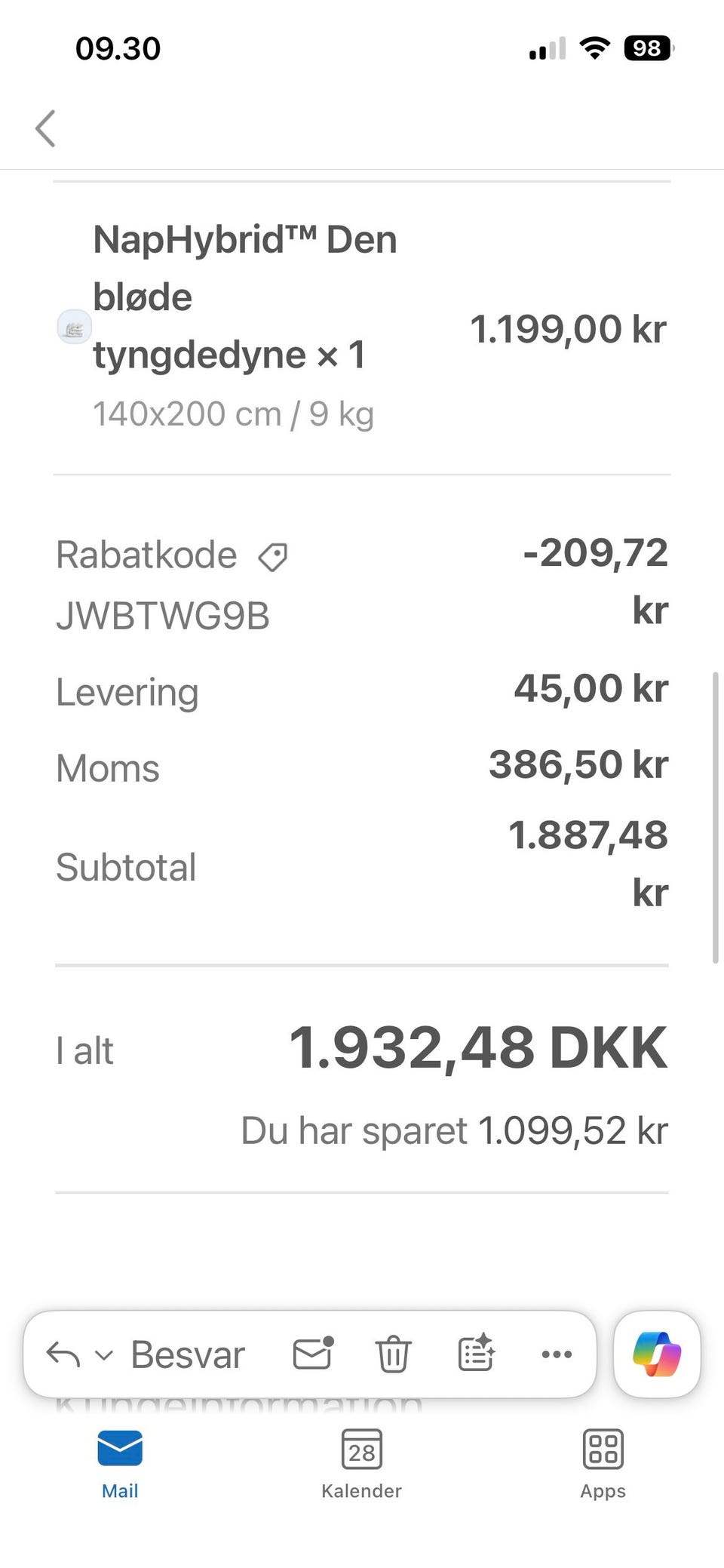Tap the NapHybrid Den bløde tyngdedyne title

[x=244, y=297]
